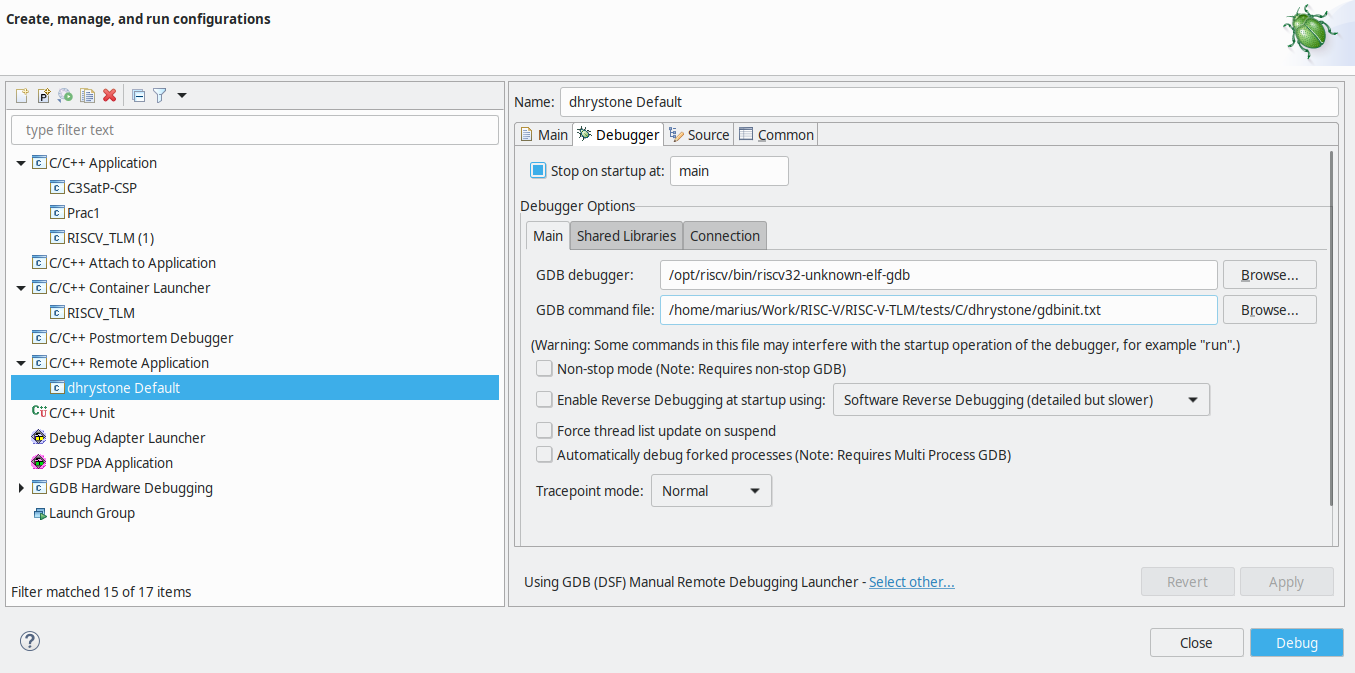Click the dhrystone Default entry icon
This screenshot has height=673, width=1355.
tap(57, 388)
